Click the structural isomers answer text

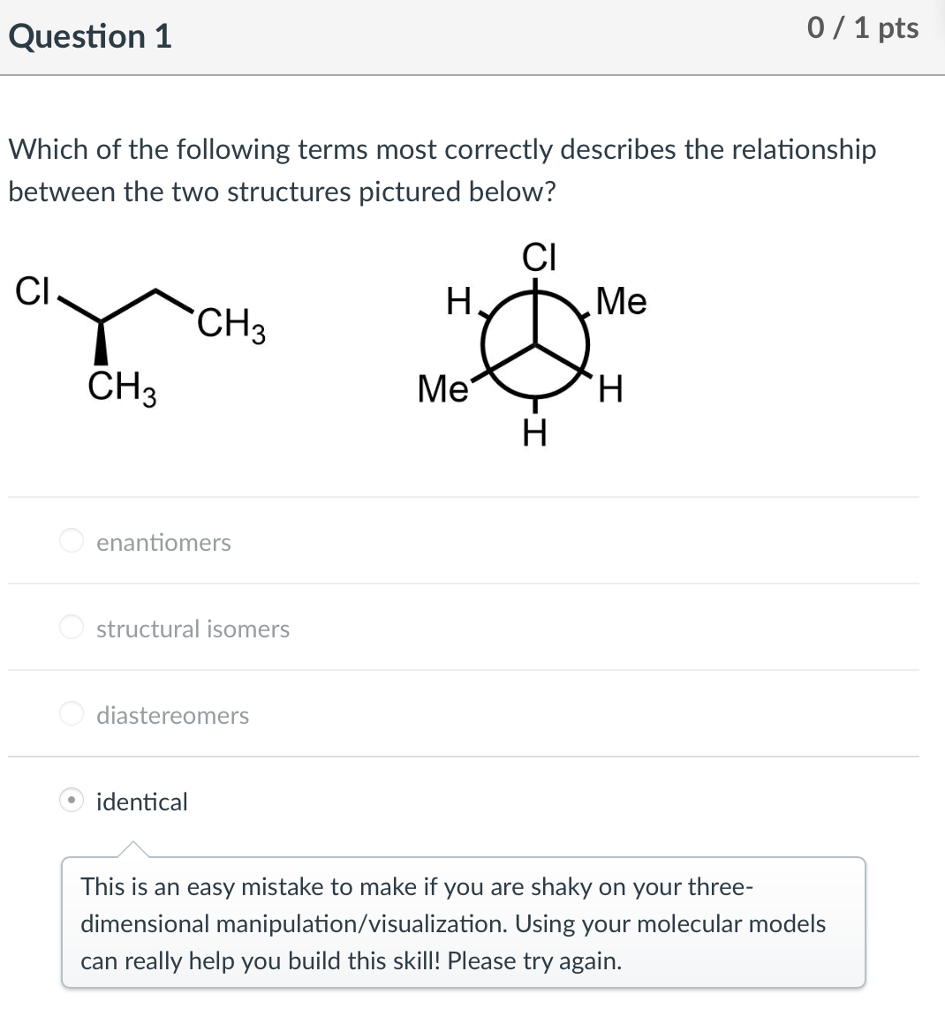click(x=193, y=628)
